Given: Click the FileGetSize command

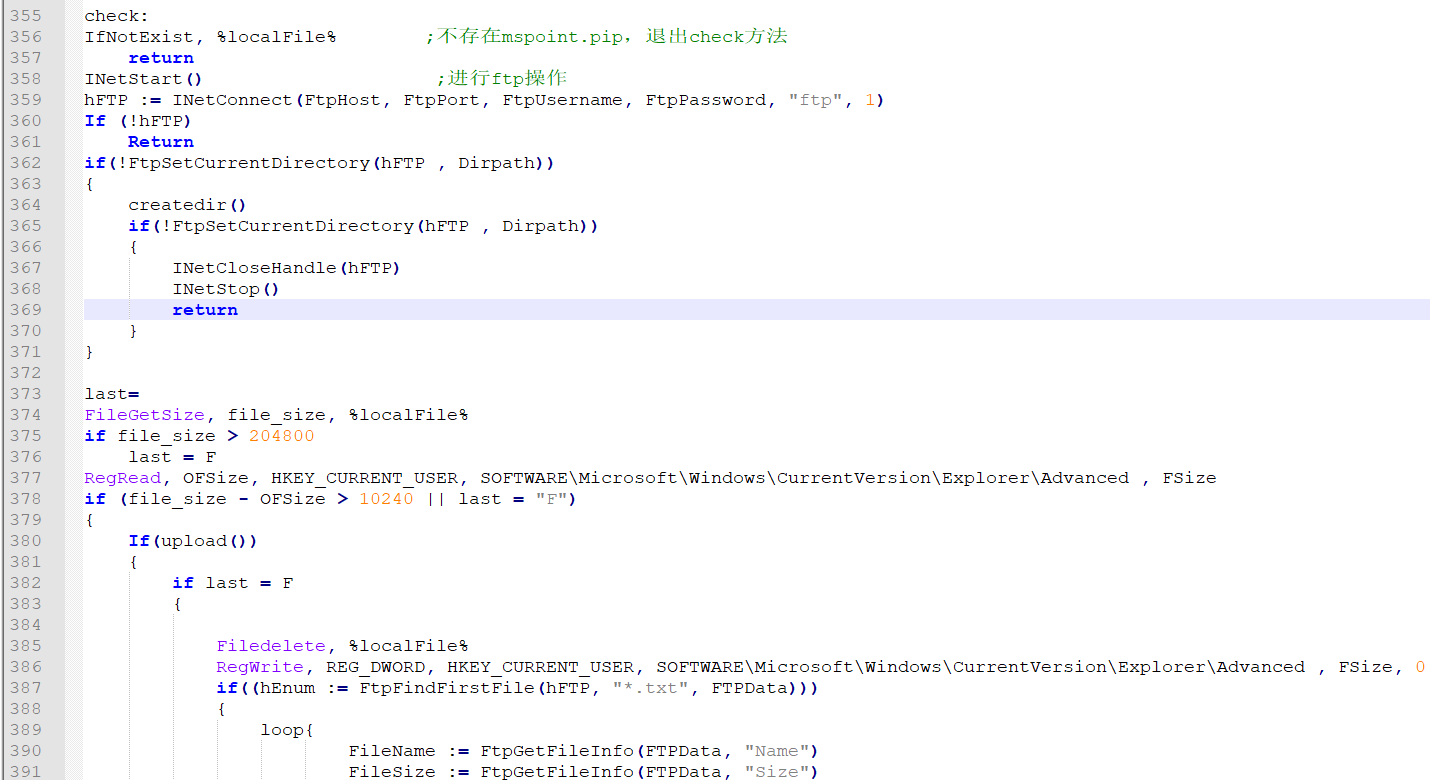Looking at the screenshot, I should coord(144,415).
